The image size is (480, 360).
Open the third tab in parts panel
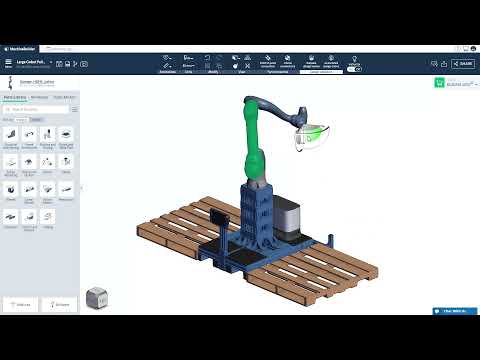point(64,97)
